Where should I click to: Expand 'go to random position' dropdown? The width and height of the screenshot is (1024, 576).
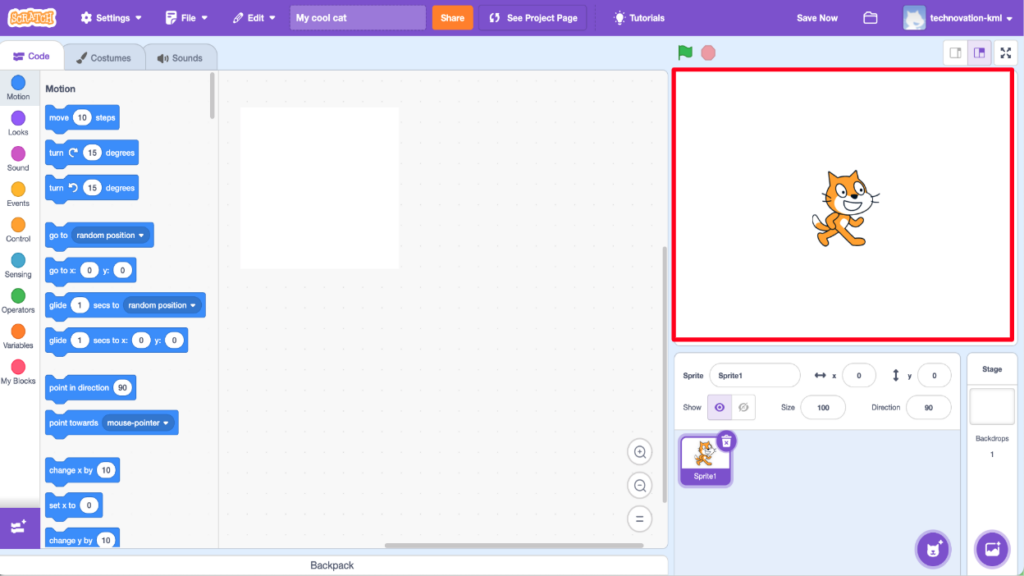(x=110, y=235)
